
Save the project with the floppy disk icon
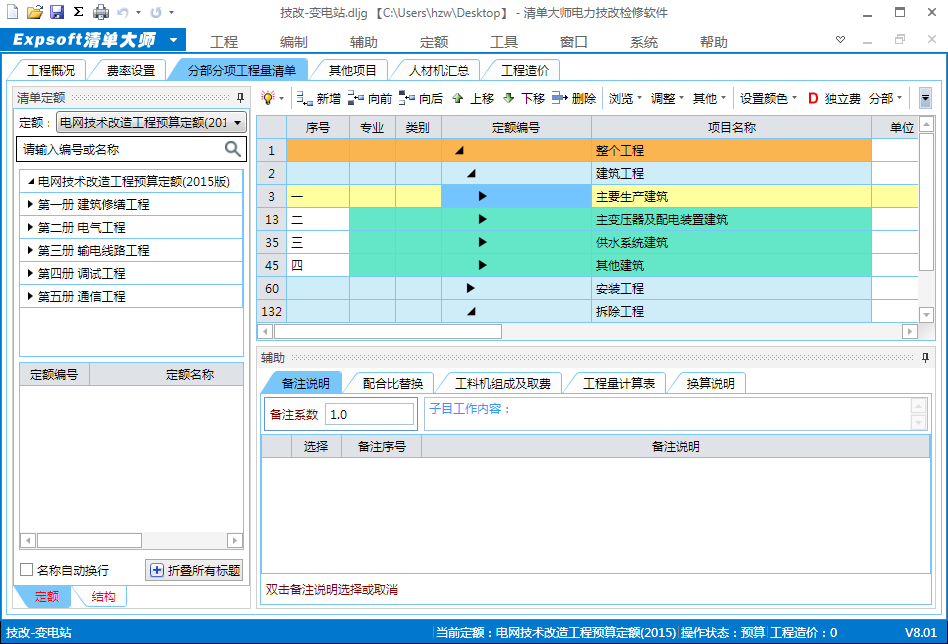(x=57, y=11)
